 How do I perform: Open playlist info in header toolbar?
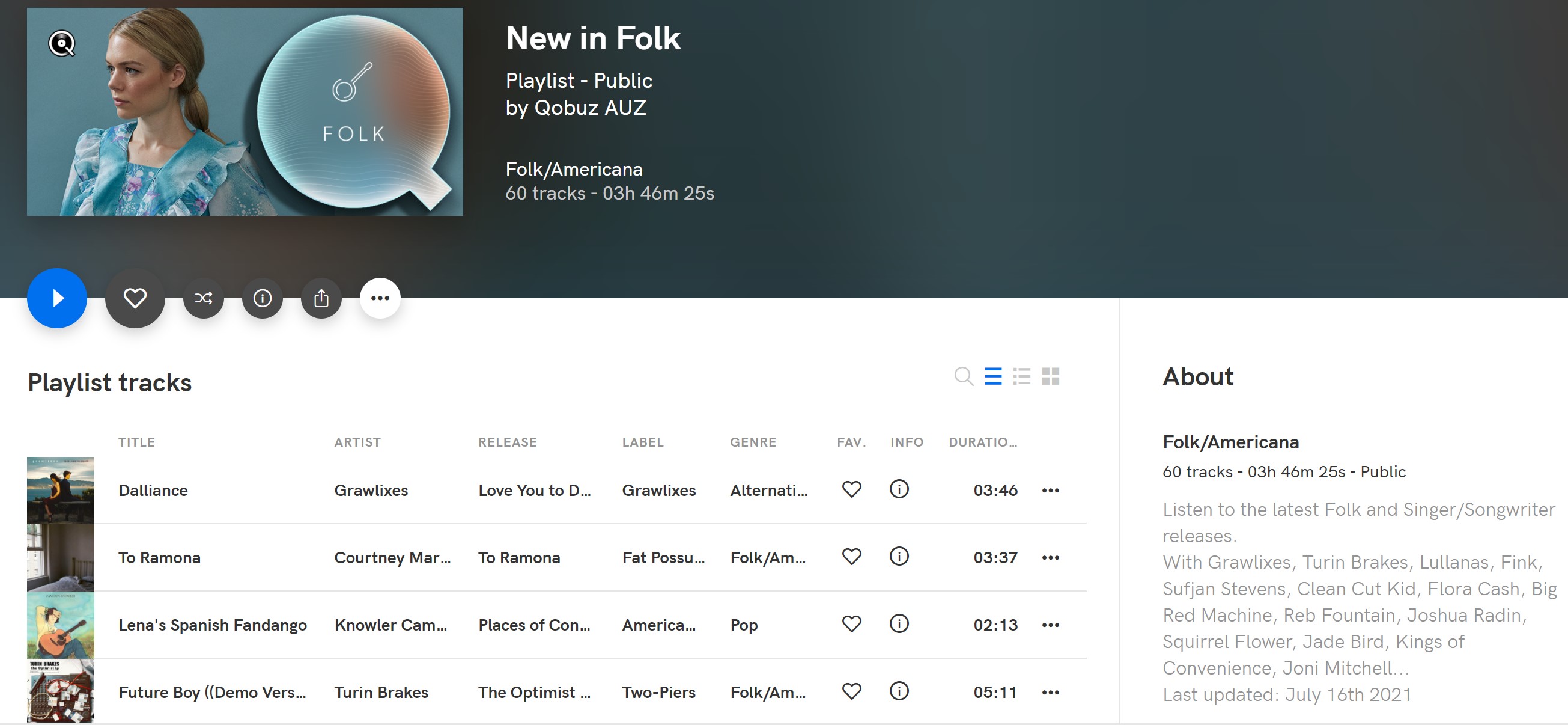pos(263,298)
